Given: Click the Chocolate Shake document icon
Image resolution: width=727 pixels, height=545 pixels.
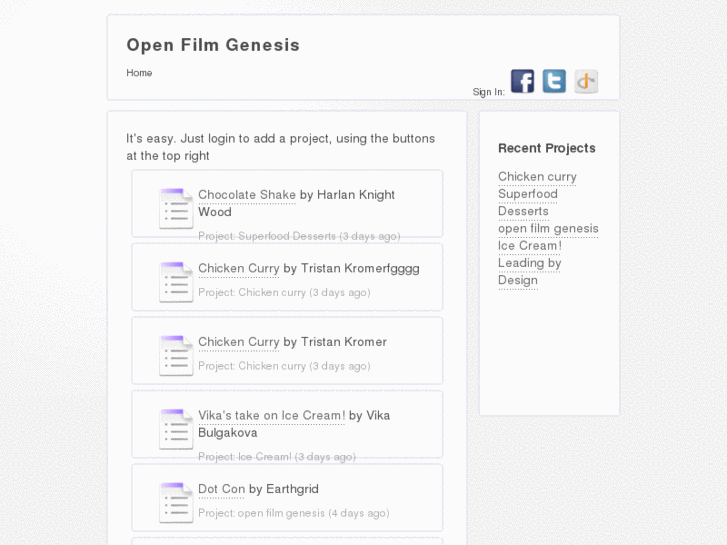Looking at the screenshot, I should pyautogui.click(x=176, y=208).
